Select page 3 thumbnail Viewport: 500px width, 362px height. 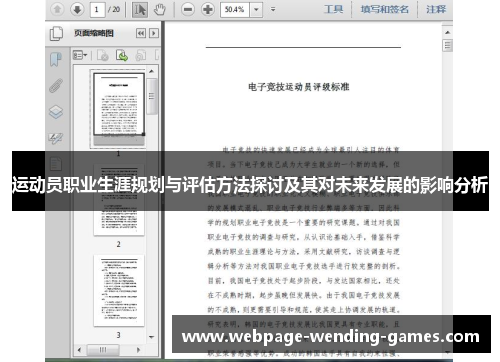click(119, 291)
